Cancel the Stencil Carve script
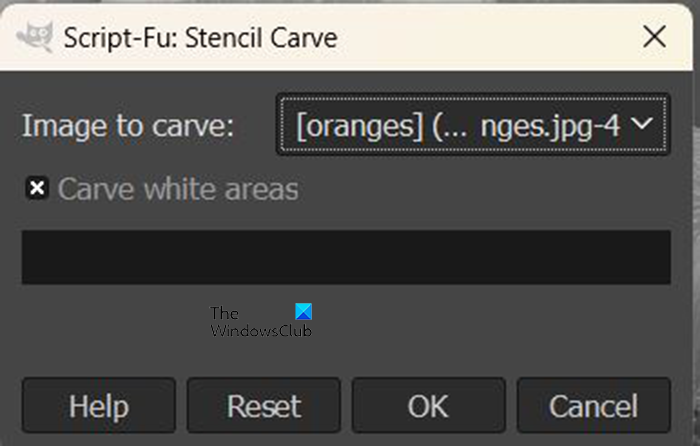700x446 pixels. (x=593, y=406)
